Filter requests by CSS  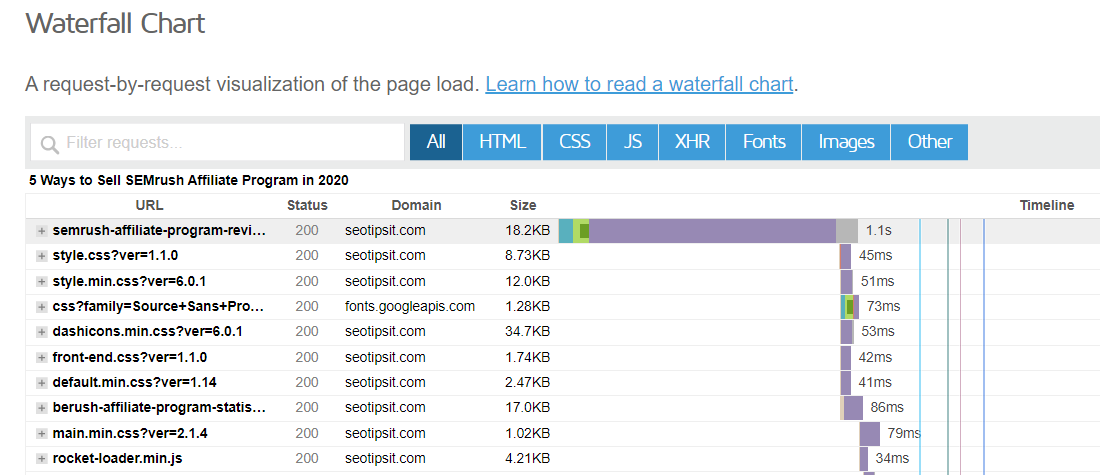(575, 142)
